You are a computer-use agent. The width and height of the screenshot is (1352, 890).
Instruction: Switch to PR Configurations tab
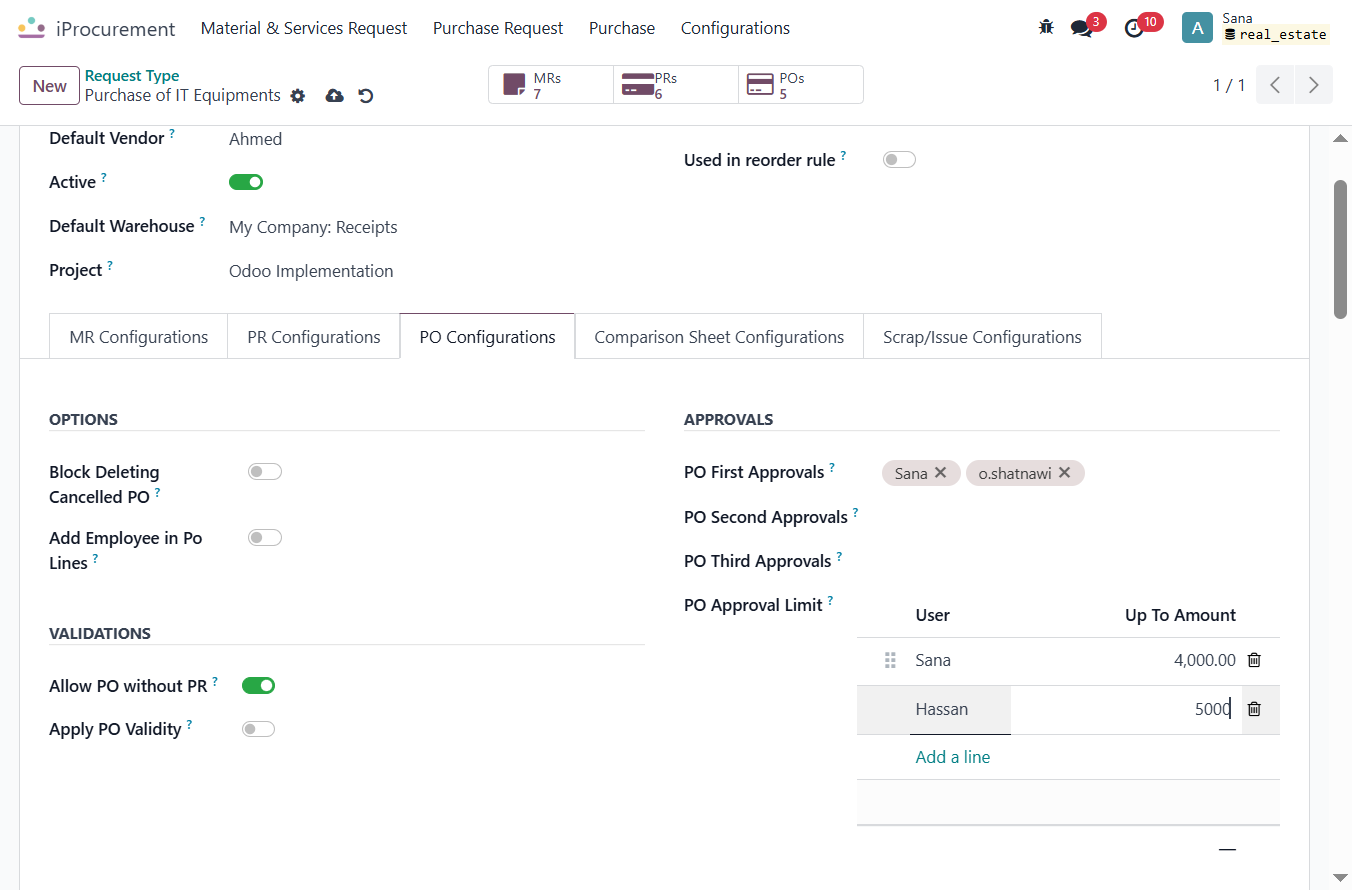314,337
